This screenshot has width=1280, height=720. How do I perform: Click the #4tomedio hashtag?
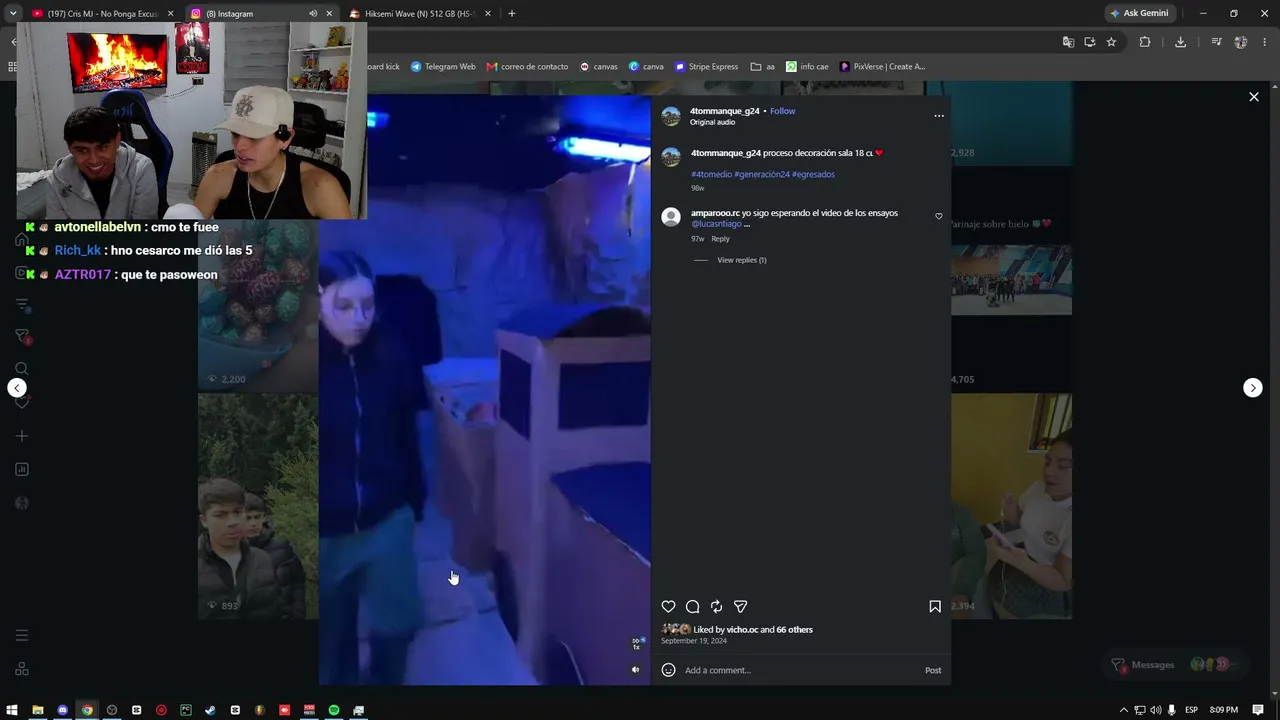click(x=711, y=174)
